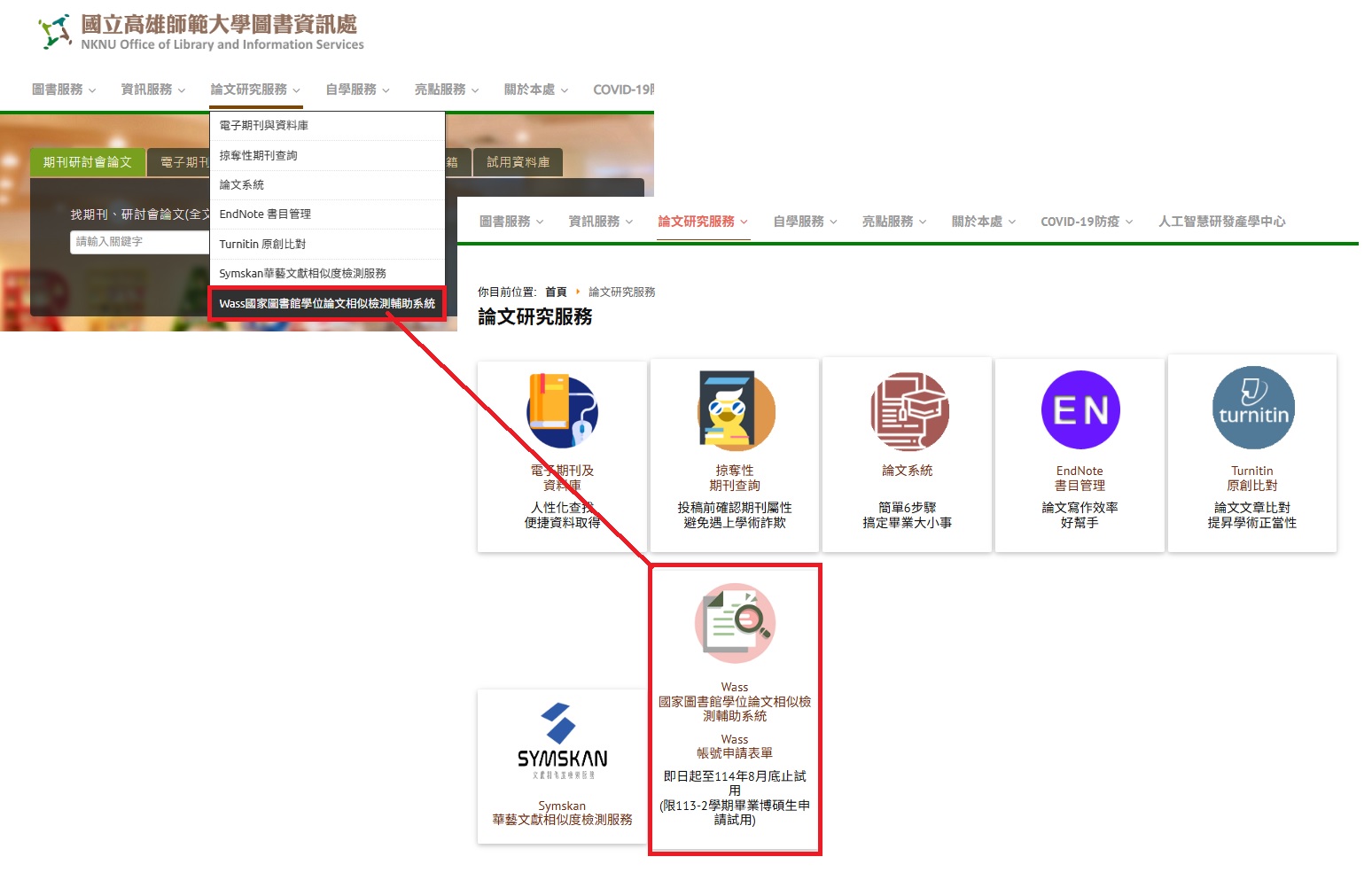Select Turnitin 原創比對 menu entry
Screen dimensions: 1372x888
coord(327,244)
